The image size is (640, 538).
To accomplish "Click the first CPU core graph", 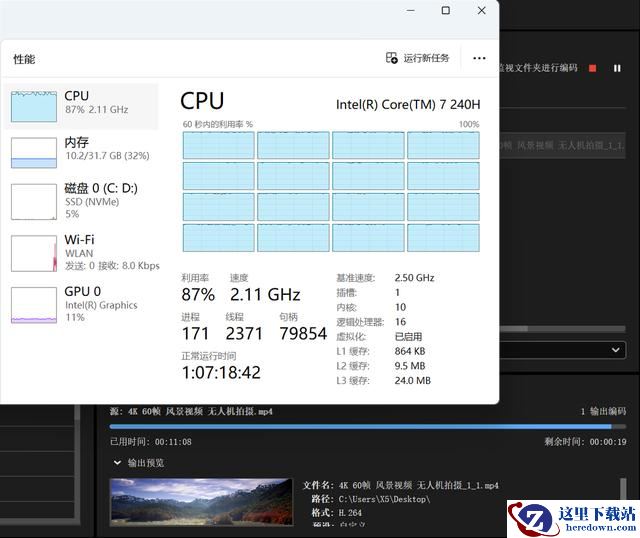I will [218, 145].
